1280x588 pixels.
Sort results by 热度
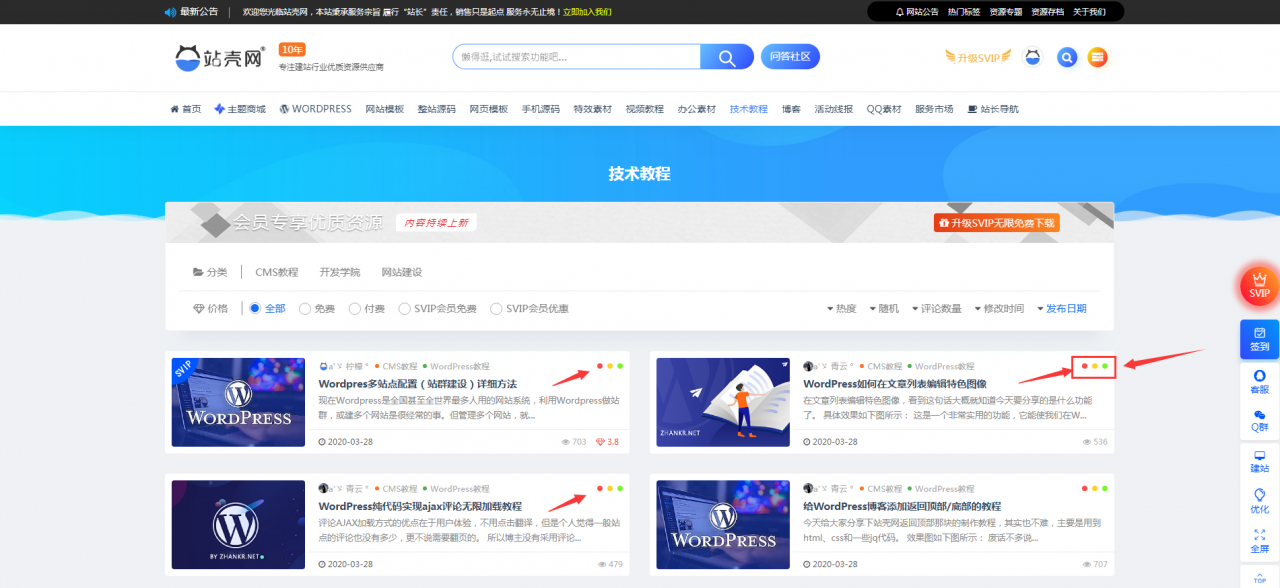pyautogui.click(x=841, y=309)
